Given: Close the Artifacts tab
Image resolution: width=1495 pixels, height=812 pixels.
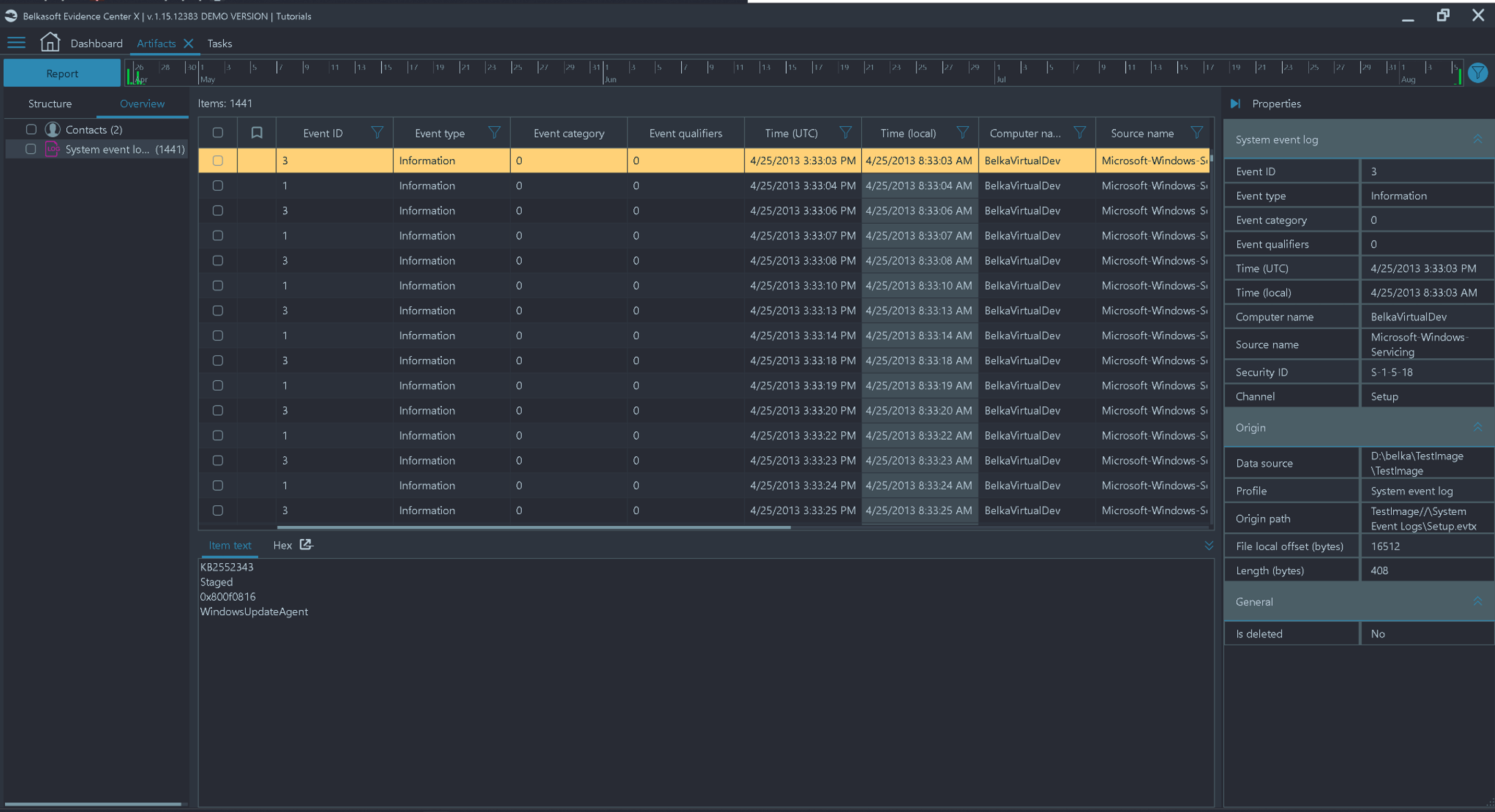Looking at the screenshot, I should coord(188,43).
